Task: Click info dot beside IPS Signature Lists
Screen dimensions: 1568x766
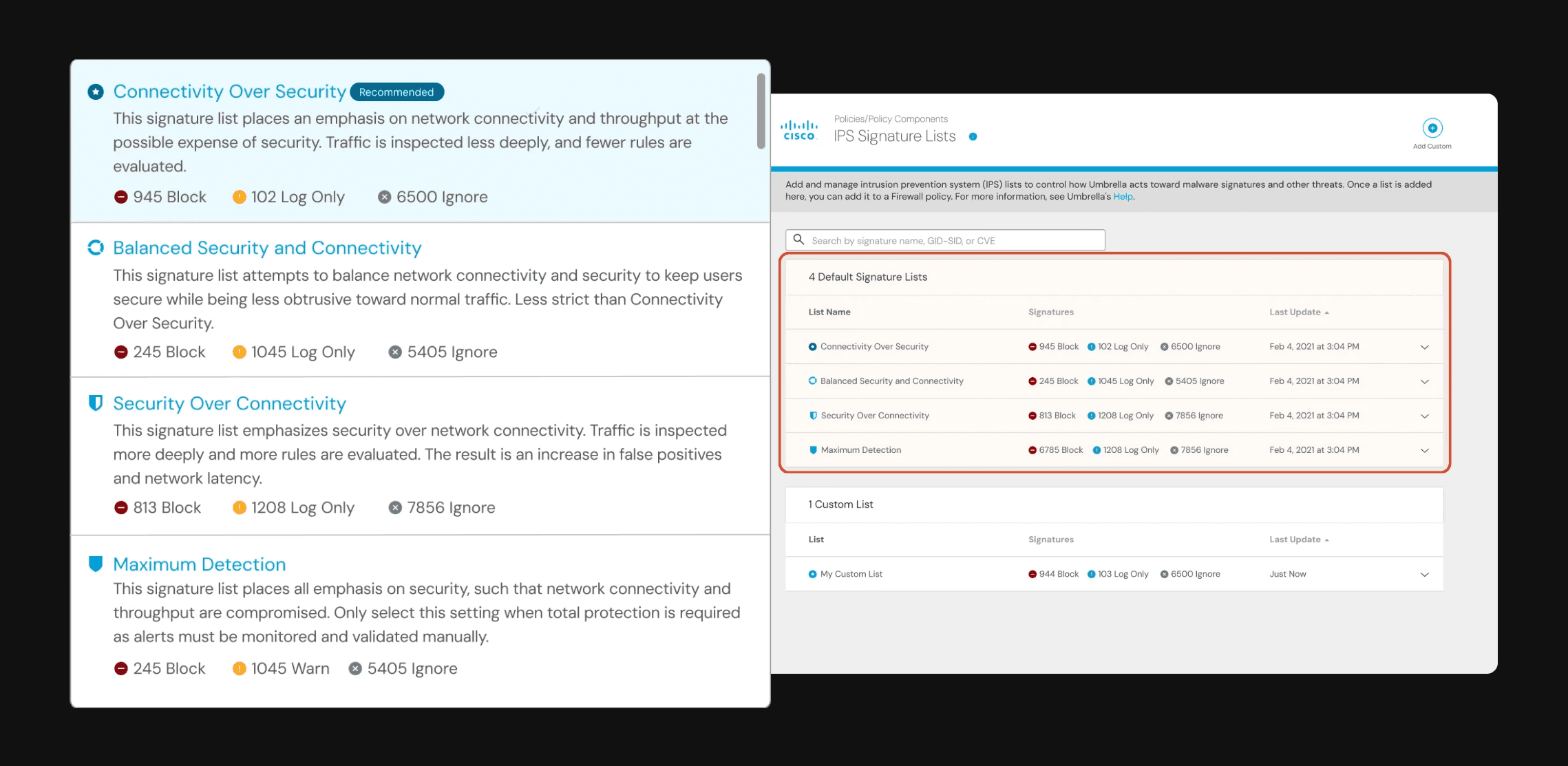Action: click(x=973, y=136)
